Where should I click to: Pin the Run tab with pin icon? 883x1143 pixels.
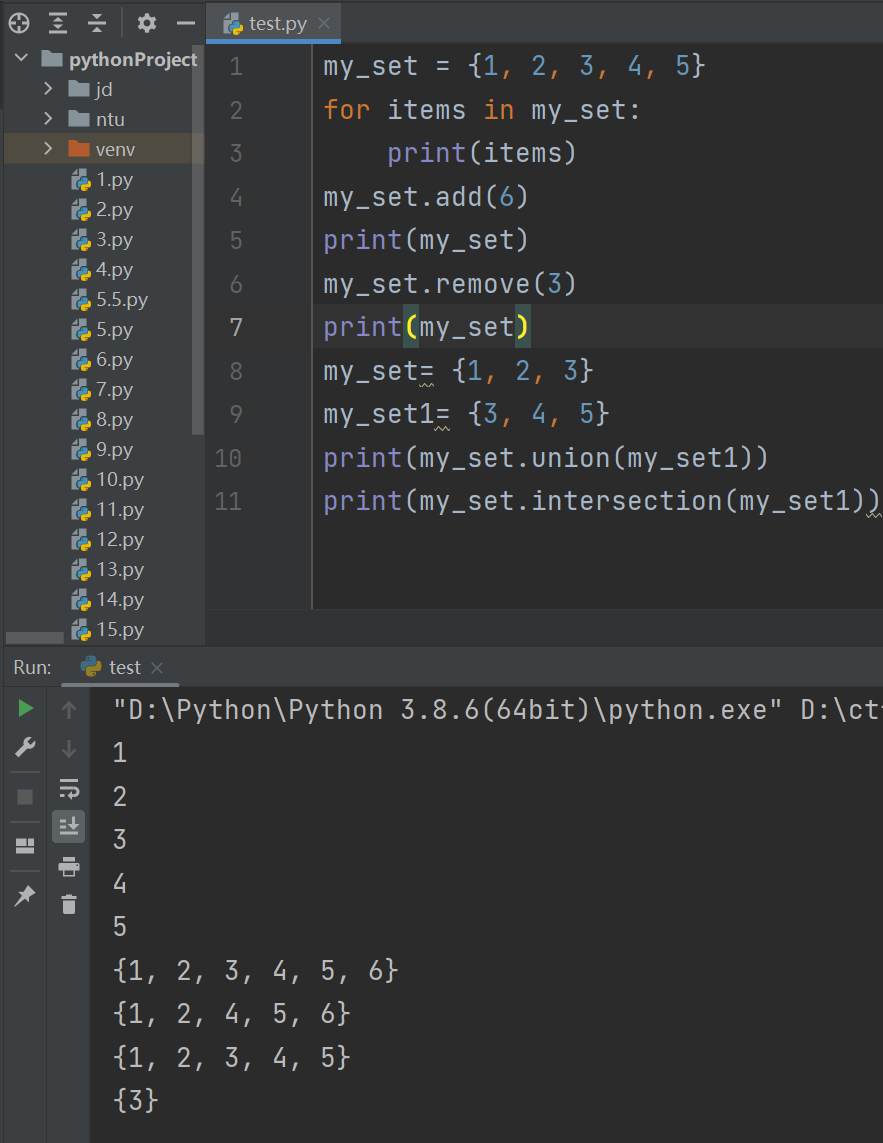point(25,897)
